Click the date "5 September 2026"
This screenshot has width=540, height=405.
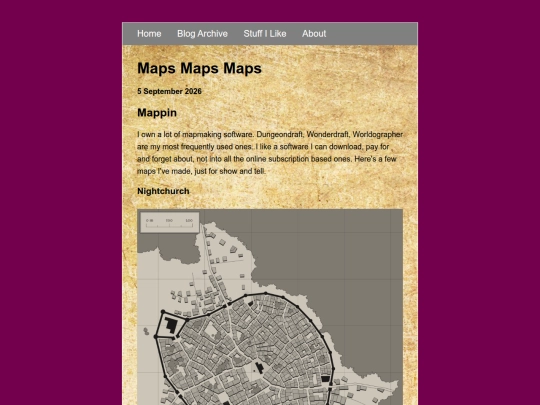point(169,91)
